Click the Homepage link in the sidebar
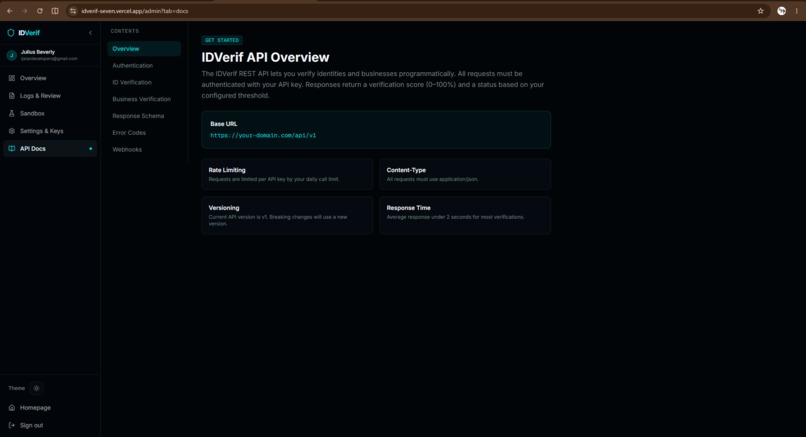Screen dimensions: 806x437 50,408
